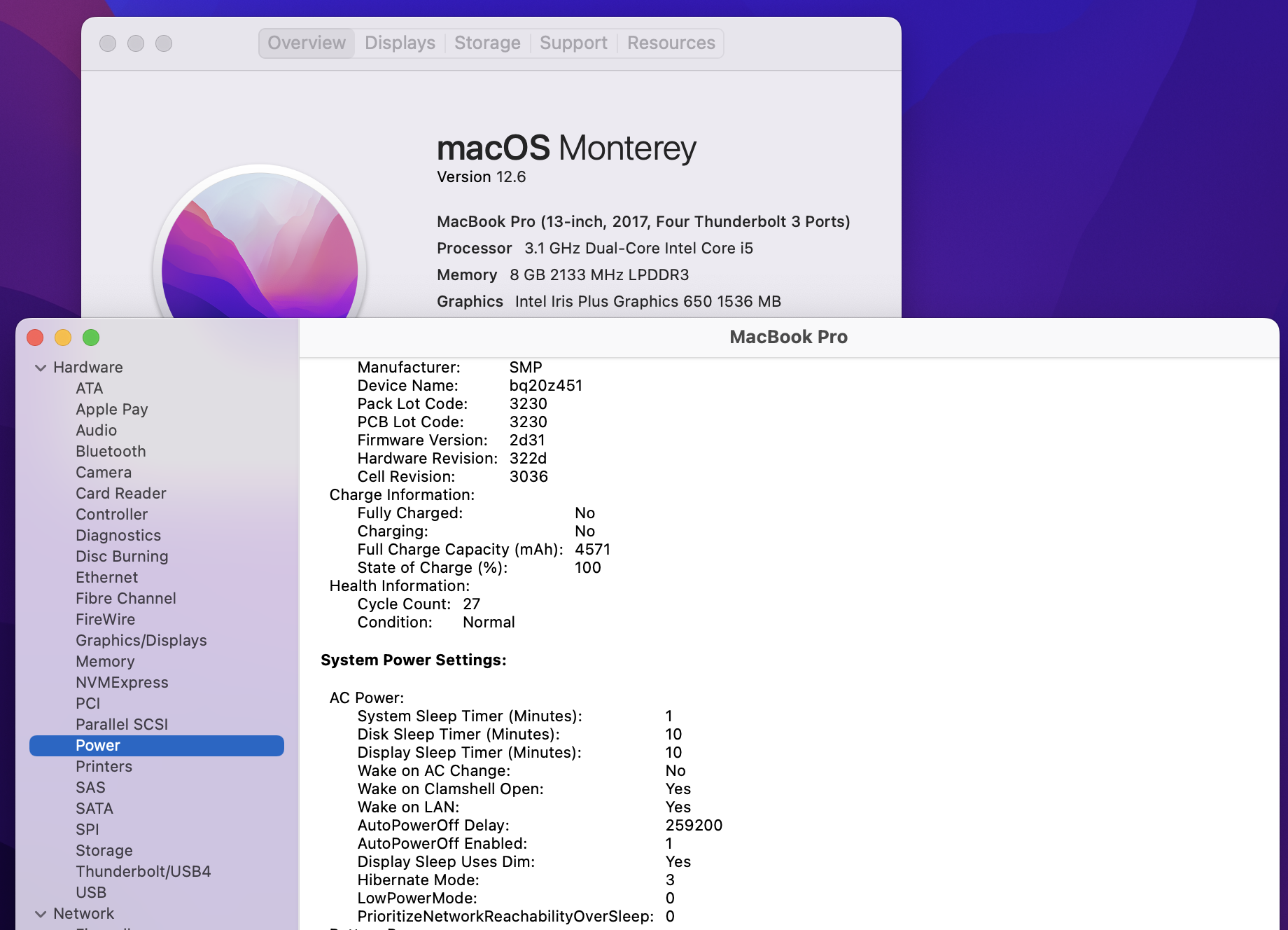1288x930 pixels.
Task: Select the highlighted Power item
Action: 98,746
